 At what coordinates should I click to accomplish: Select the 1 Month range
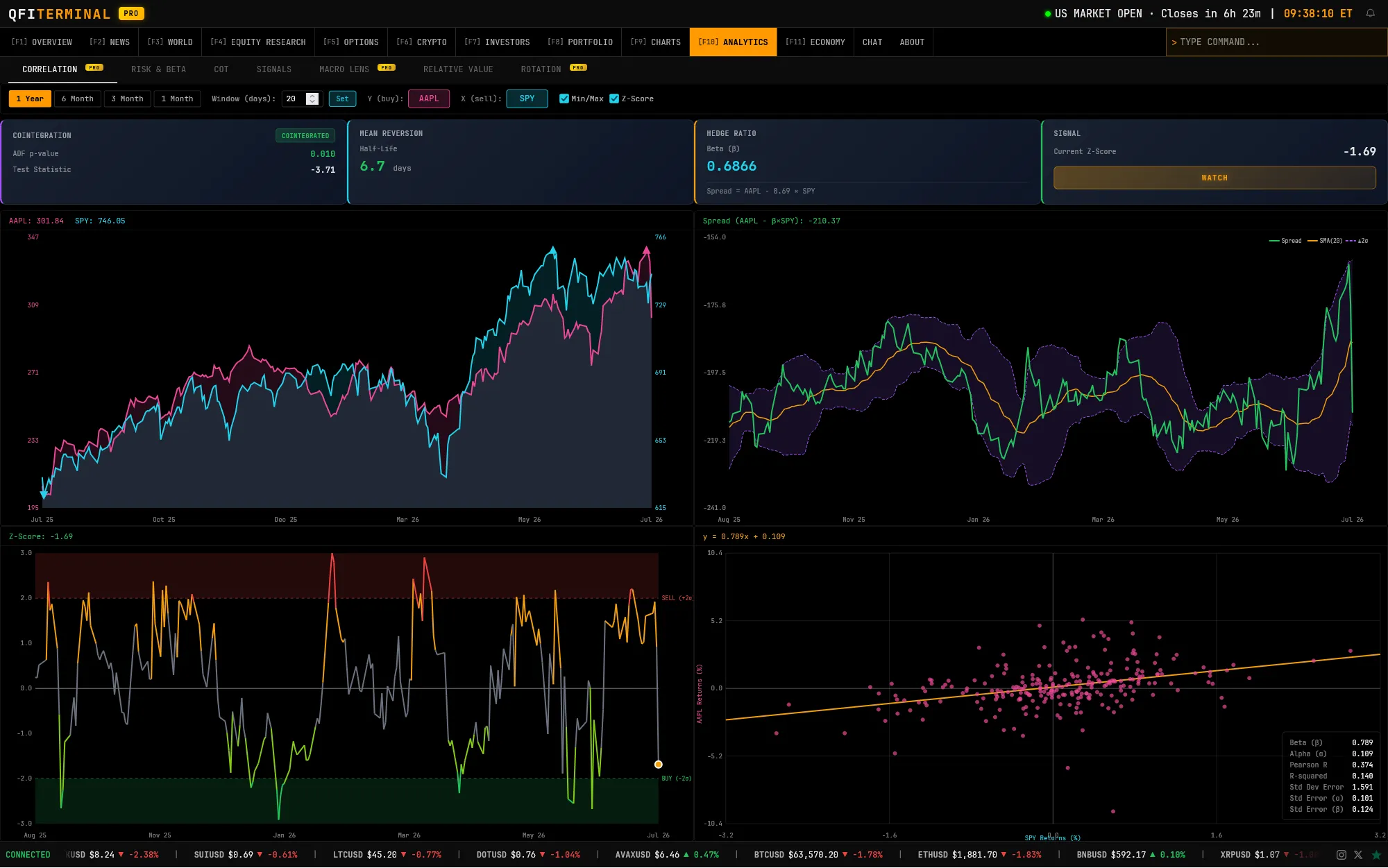(177, 99)
